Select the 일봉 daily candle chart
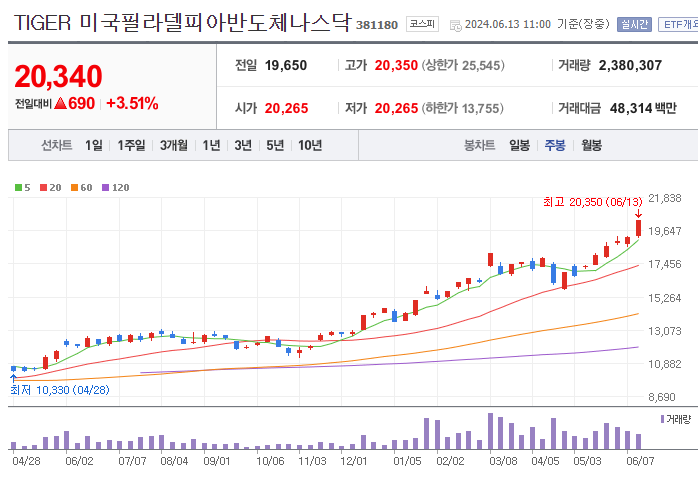Image resolution: width=698 pixels, height=479 pixels. [519, 145]
